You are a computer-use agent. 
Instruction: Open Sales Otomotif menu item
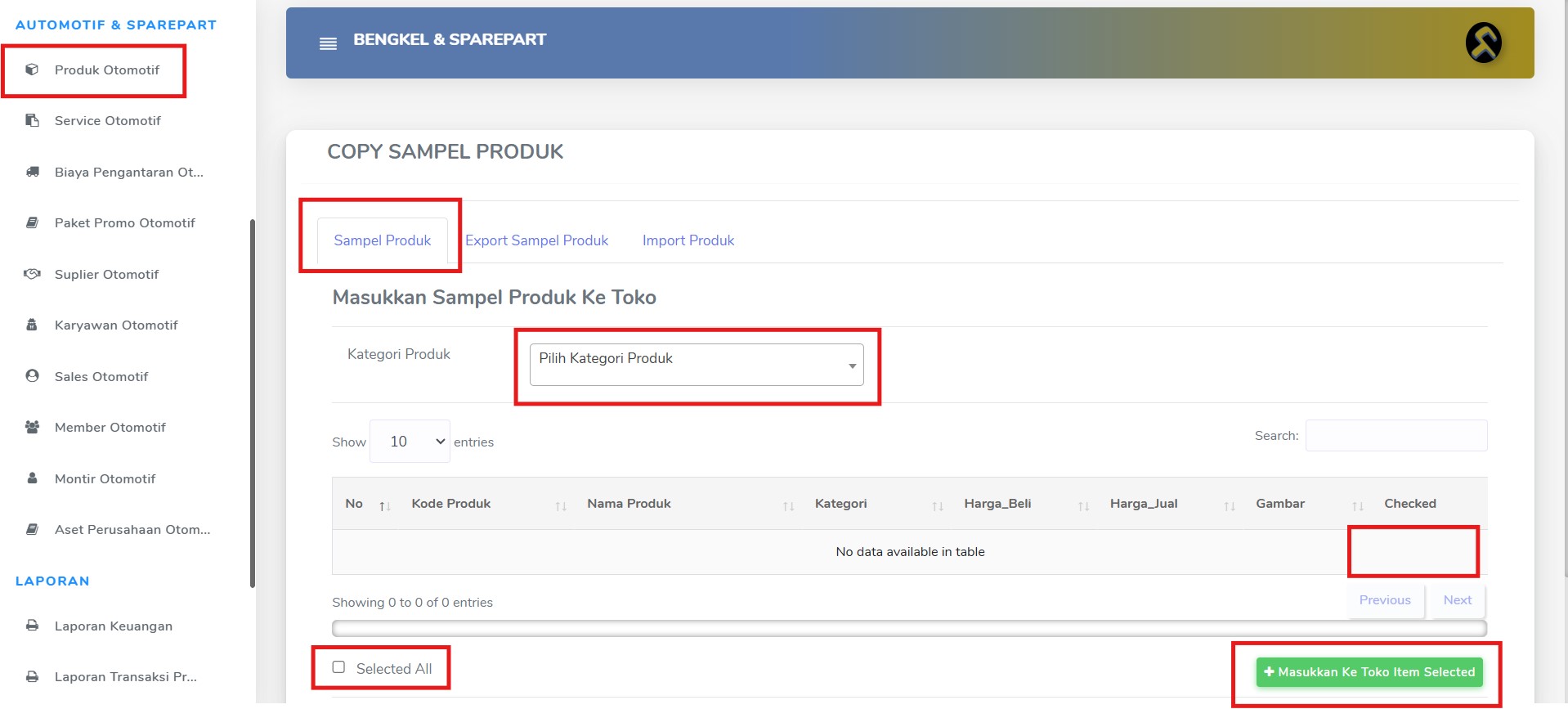click(101, 376)
